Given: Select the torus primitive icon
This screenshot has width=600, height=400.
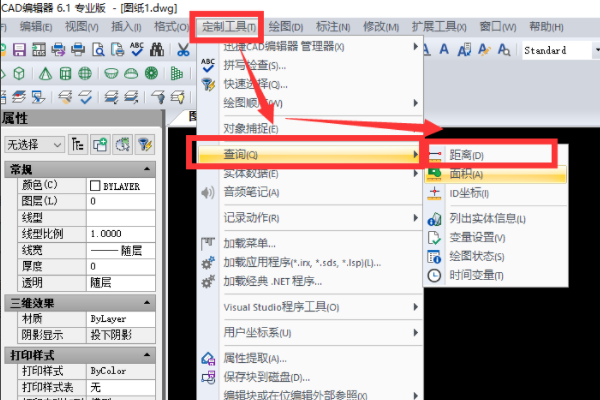Looking at the screenshot, I should point(152,73).
